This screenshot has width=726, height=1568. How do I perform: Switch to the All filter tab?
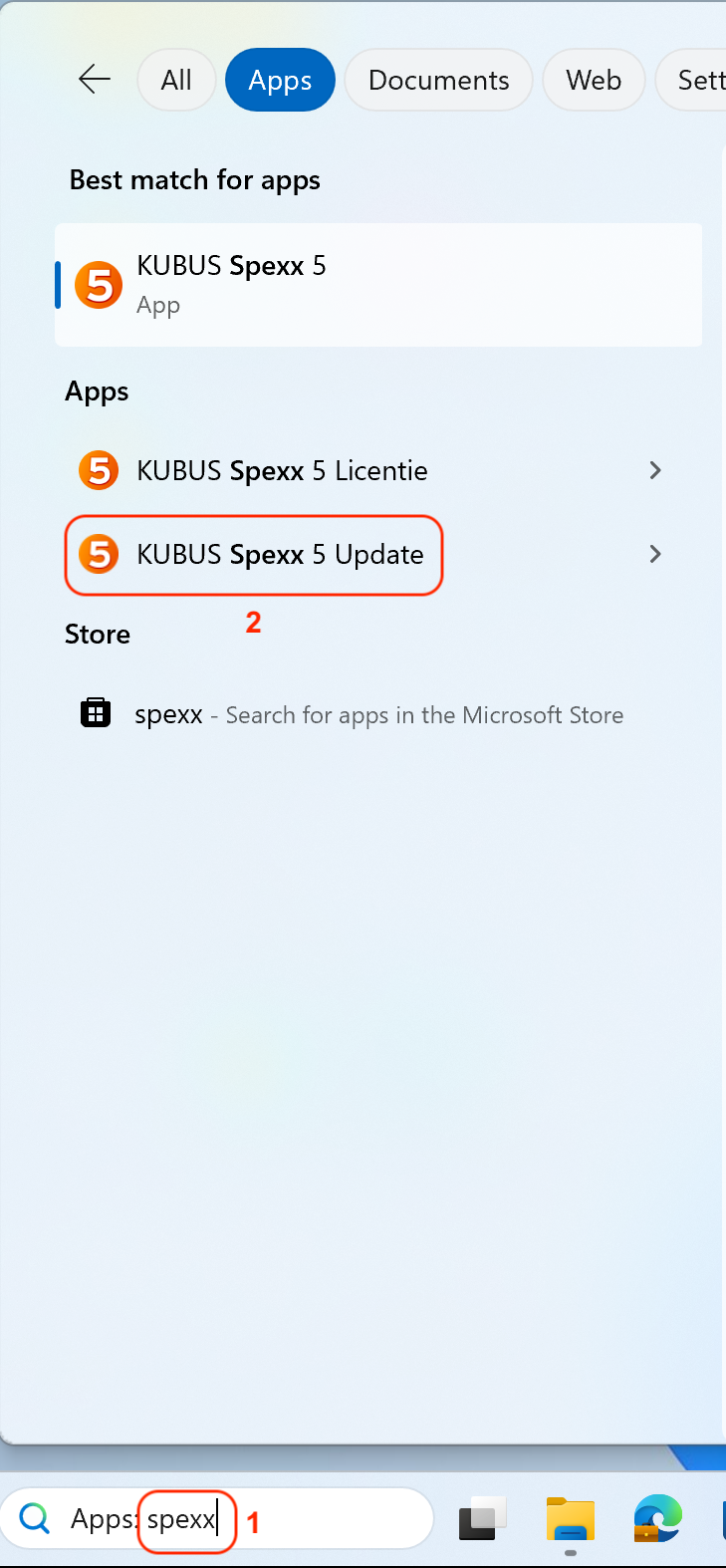pos(176,80)
